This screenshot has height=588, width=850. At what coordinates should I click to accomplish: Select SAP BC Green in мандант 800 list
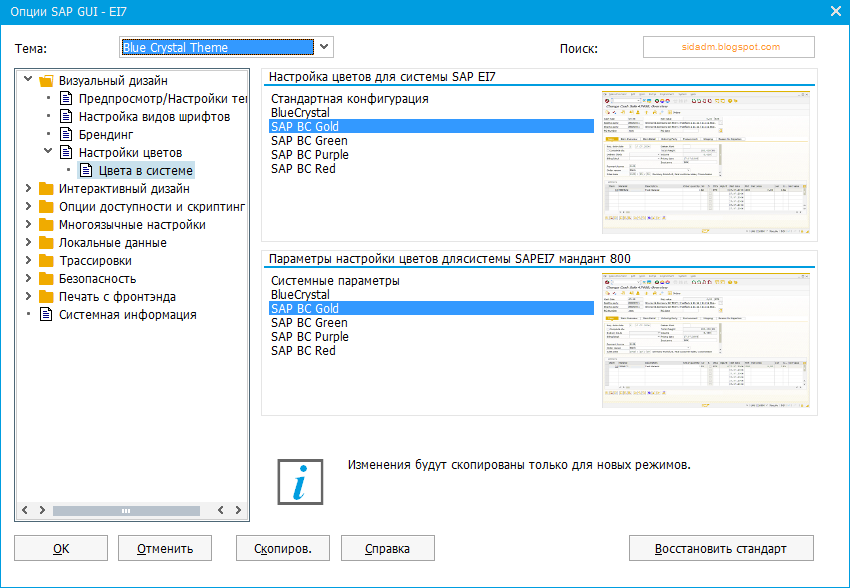(x=309, y=322)
